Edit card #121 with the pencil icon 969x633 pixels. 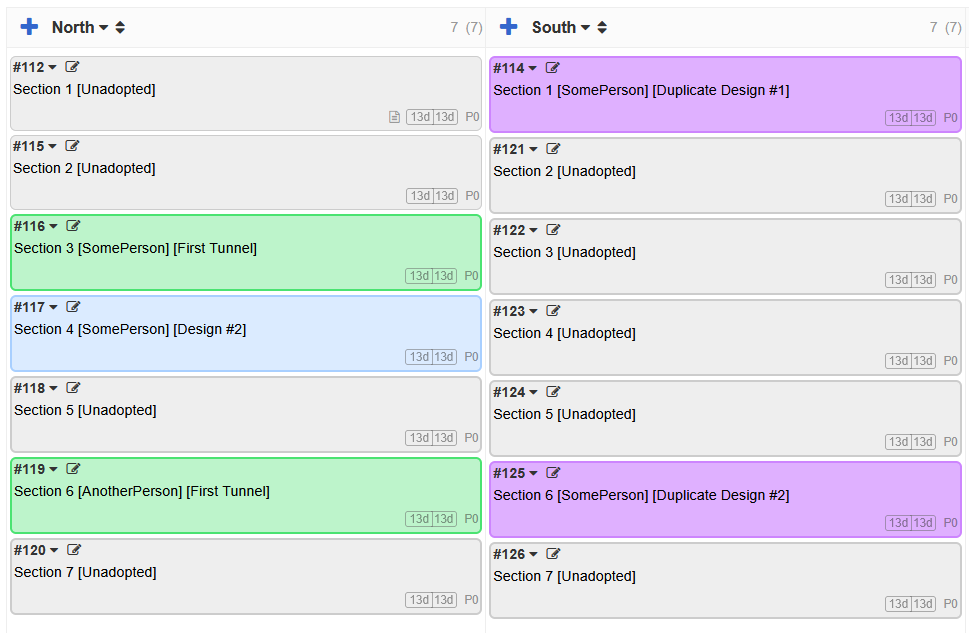click(554, 148)
